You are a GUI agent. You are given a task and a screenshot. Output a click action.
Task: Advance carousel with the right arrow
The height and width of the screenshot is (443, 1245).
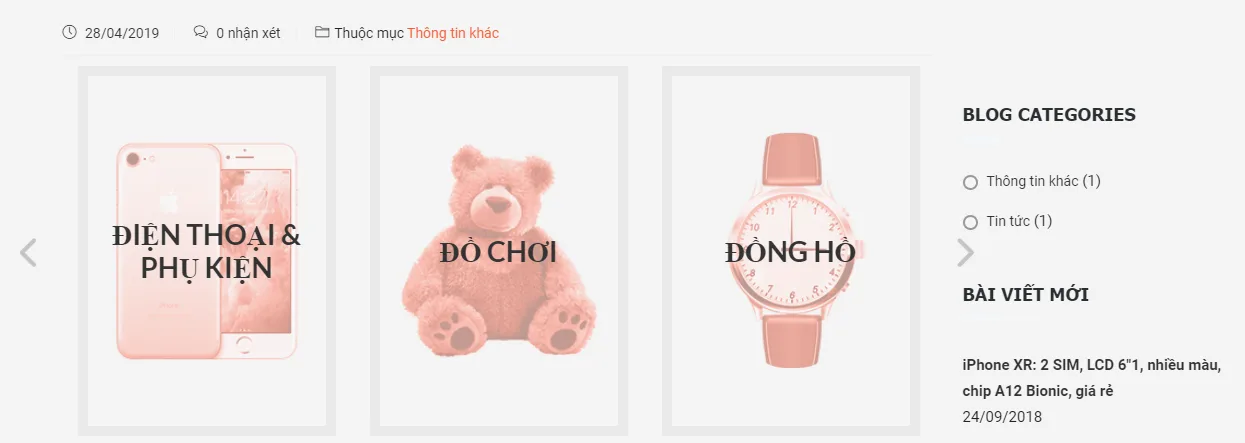pyautogui.click(x=965, y=253)
